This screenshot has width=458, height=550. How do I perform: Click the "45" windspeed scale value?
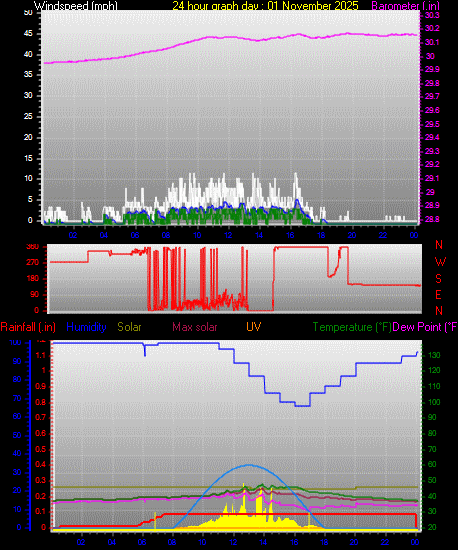(28, 34)
